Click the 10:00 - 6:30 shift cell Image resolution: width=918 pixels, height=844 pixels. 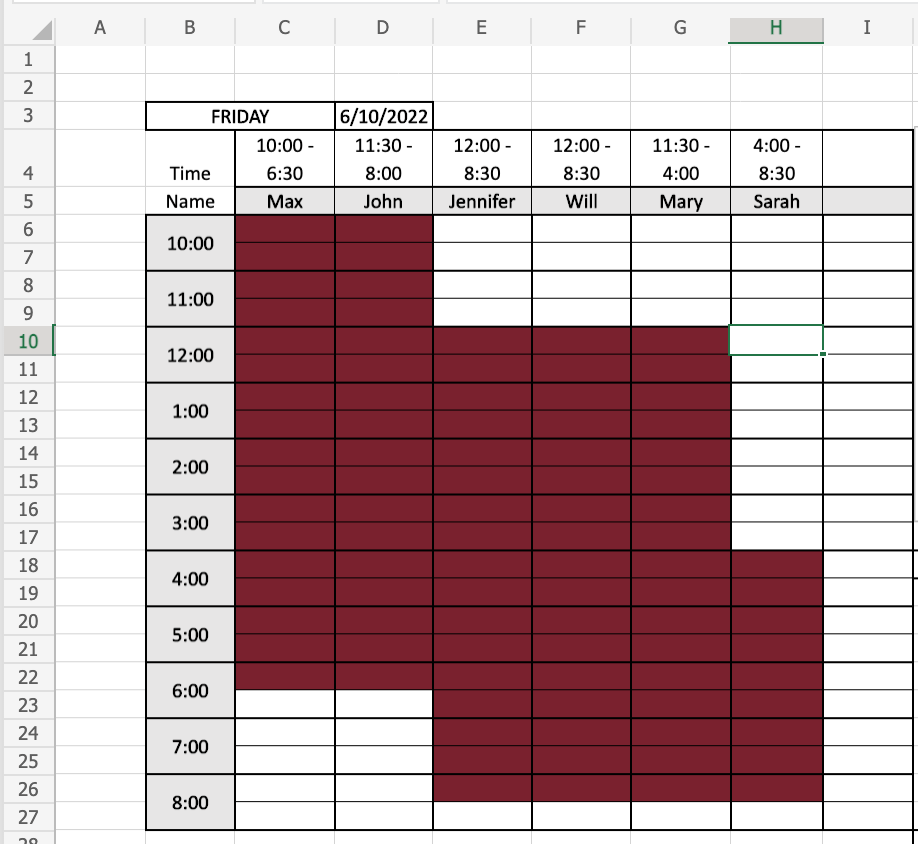point(285,159)
